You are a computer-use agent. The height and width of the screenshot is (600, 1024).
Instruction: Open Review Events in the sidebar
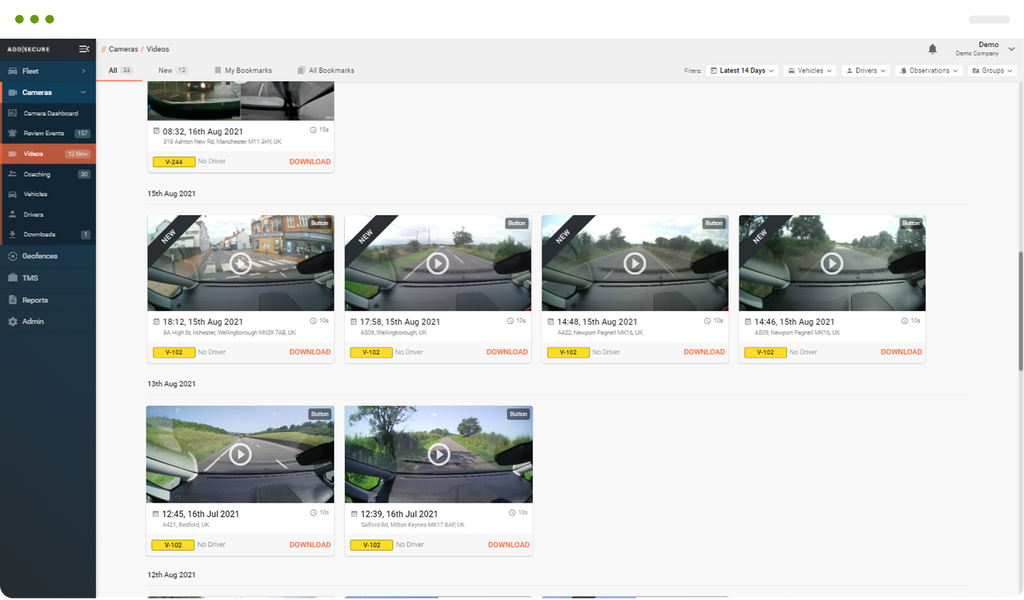point(48,133)
